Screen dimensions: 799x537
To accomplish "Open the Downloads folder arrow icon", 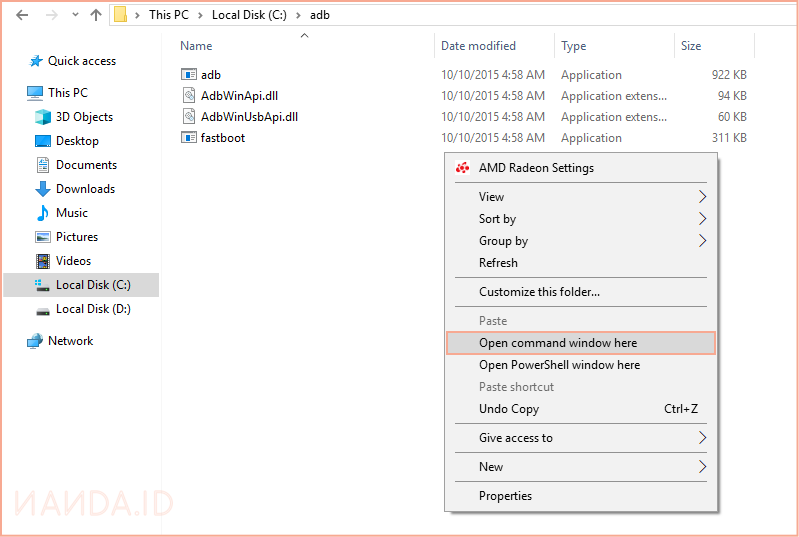I will 43,189.
